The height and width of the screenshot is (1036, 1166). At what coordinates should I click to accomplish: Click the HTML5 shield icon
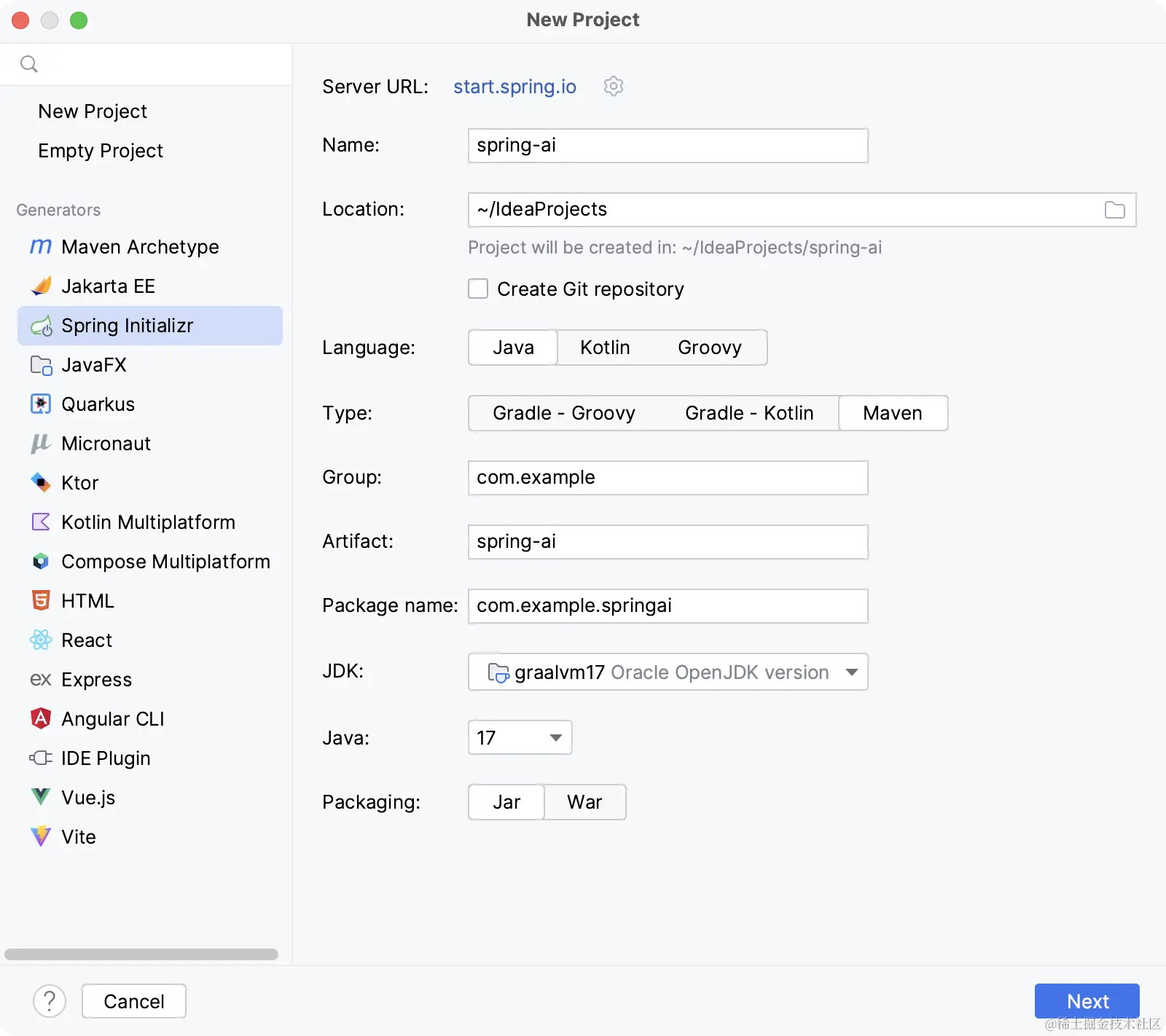coord(41,601)
